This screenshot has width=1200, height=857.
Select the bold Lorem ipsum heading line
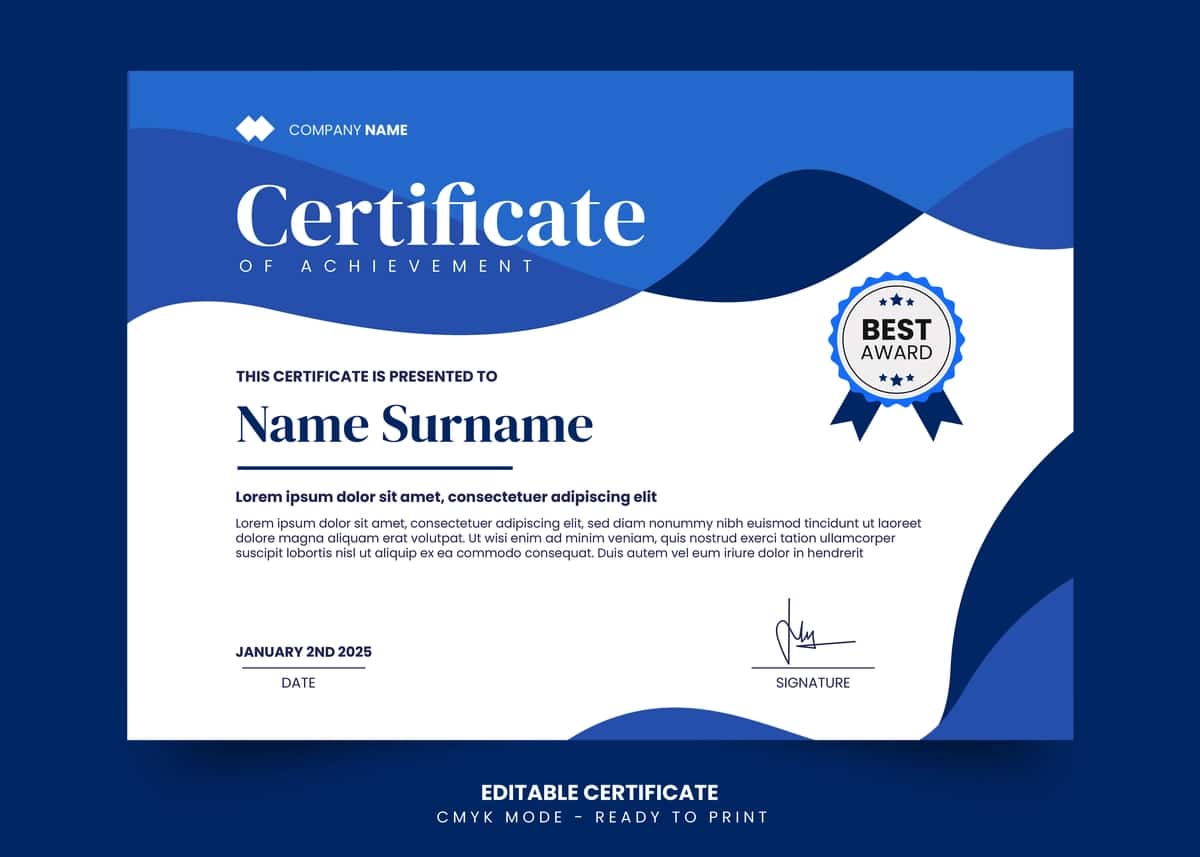[x=446, y=497]
